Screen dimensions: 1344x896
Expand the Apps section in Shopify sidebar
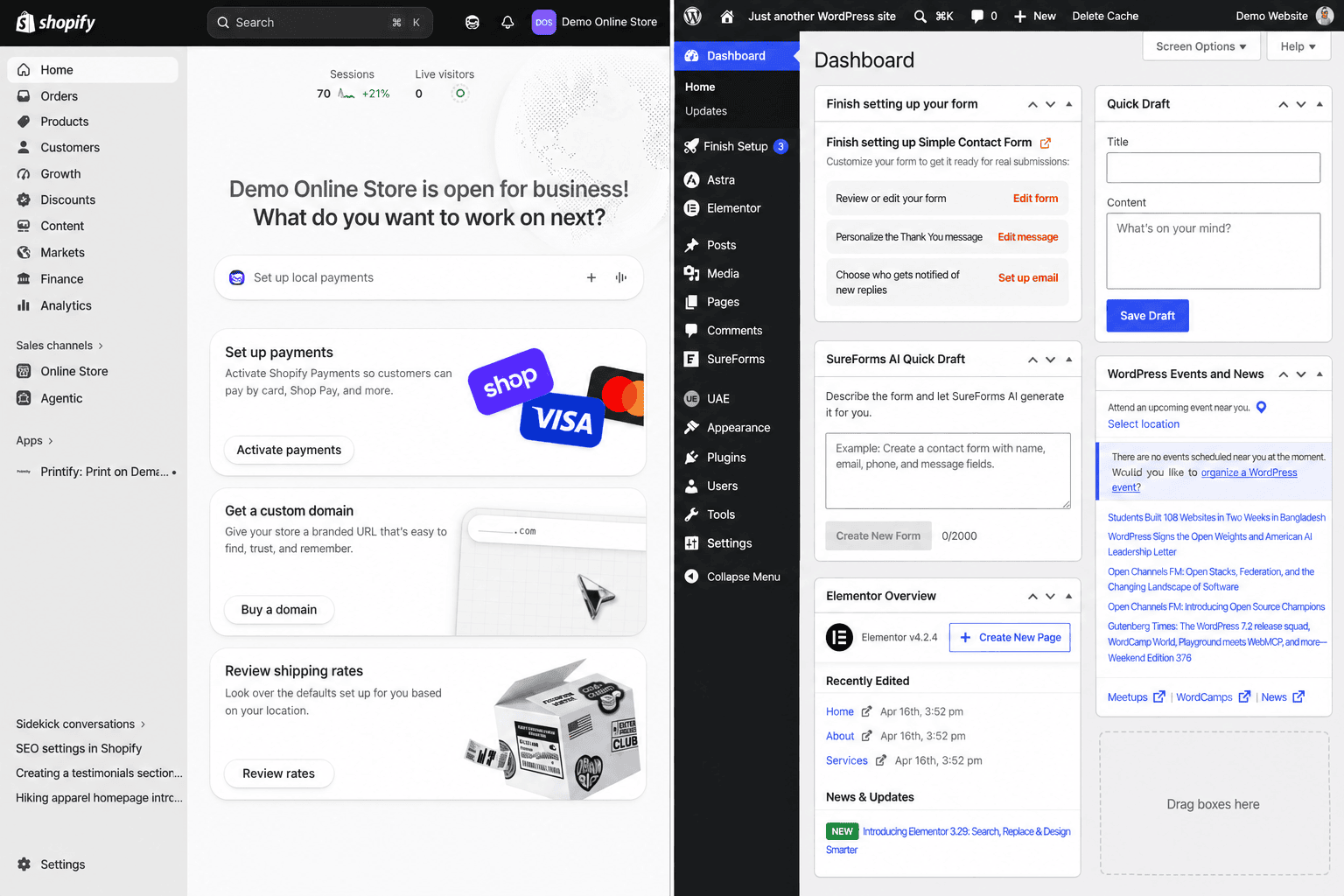coord(35,441)
